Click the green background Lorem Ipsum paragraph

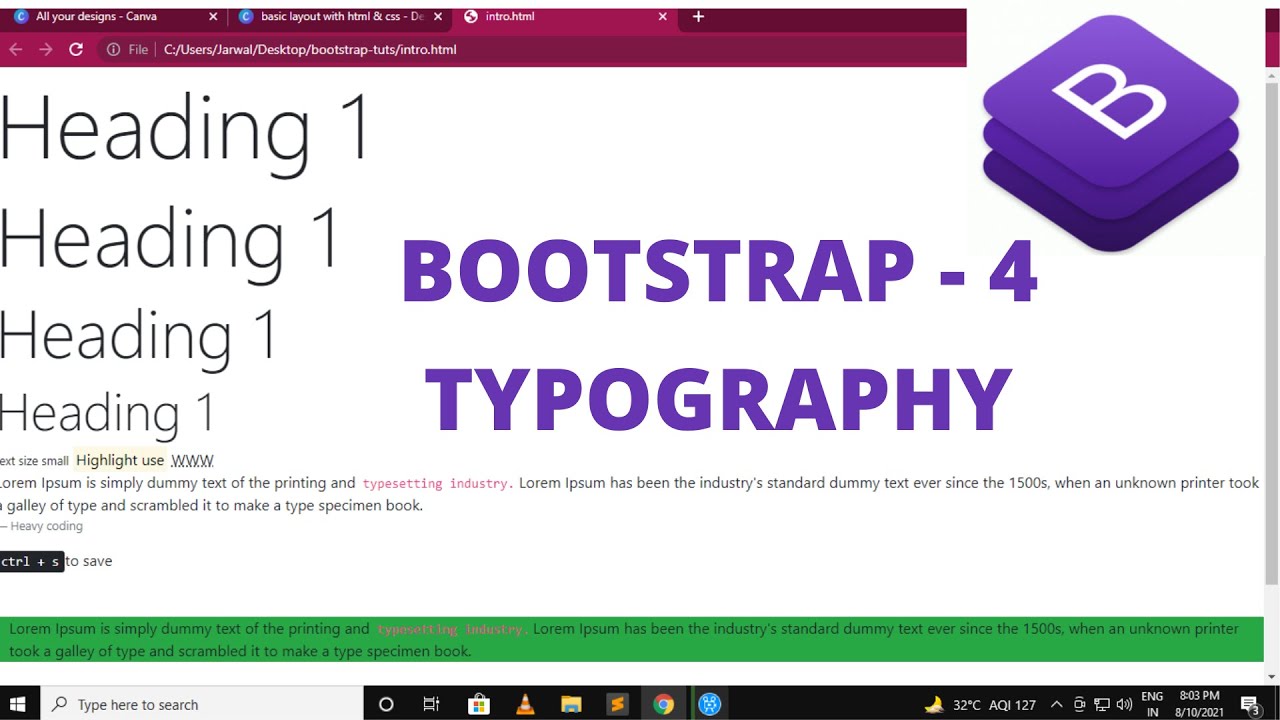[x=632, y=640]
